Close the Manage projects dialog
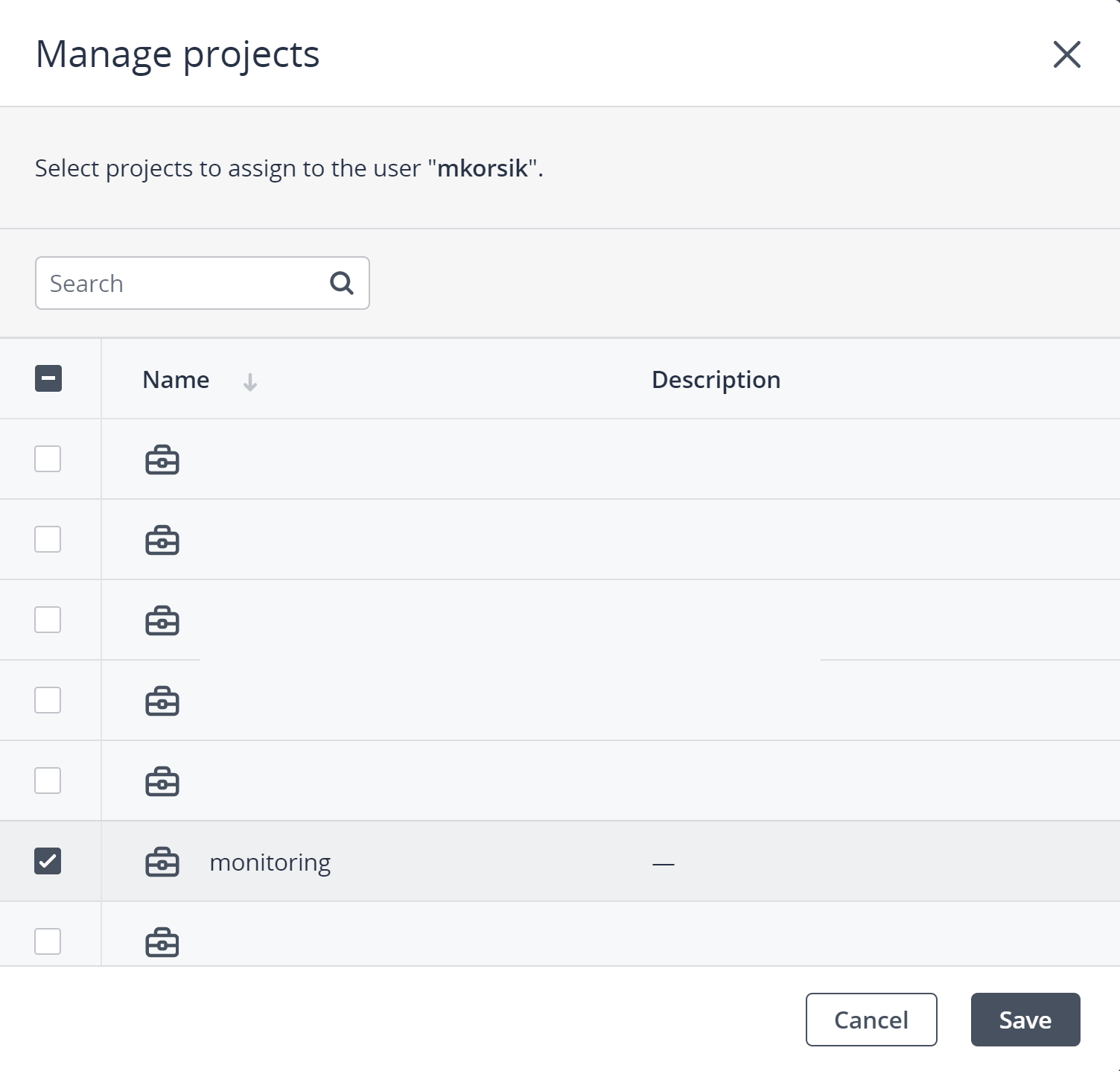 click(1066, 54)
